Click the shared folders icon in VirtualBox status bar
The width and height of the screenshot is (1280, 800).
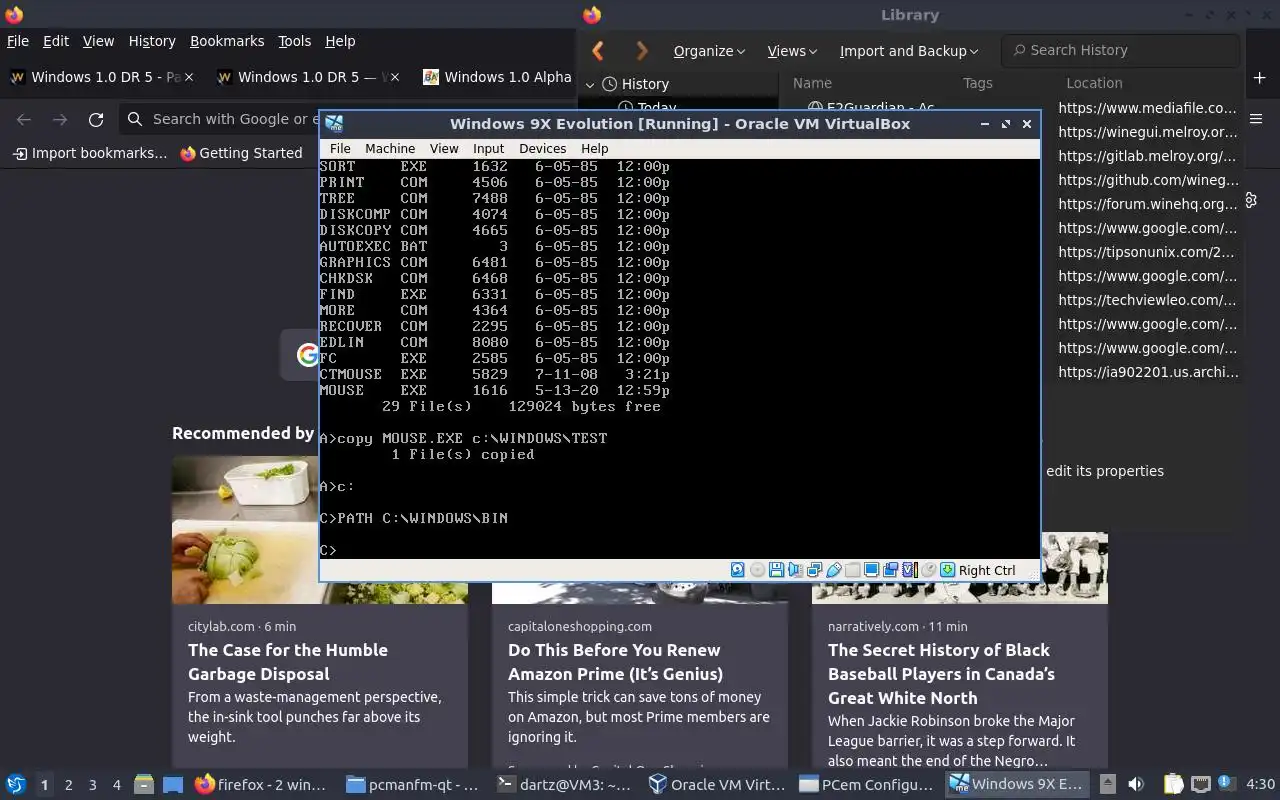852,570
